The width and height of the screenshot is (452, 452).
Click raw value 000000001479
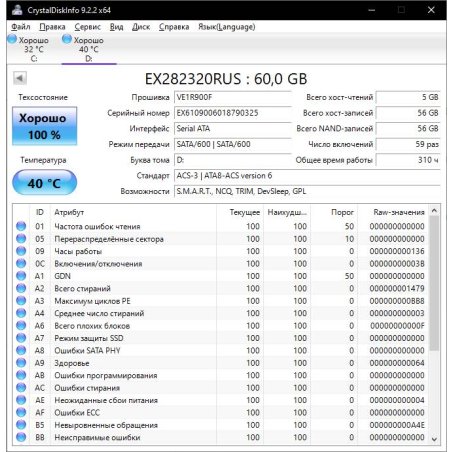click(397, 288)
